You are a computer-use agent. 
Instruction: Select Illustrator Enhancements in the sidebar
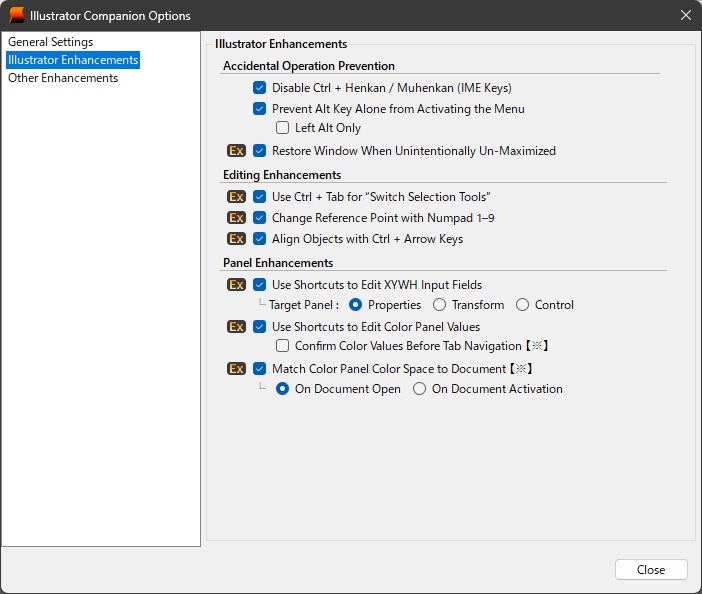(x=73, y=60)
